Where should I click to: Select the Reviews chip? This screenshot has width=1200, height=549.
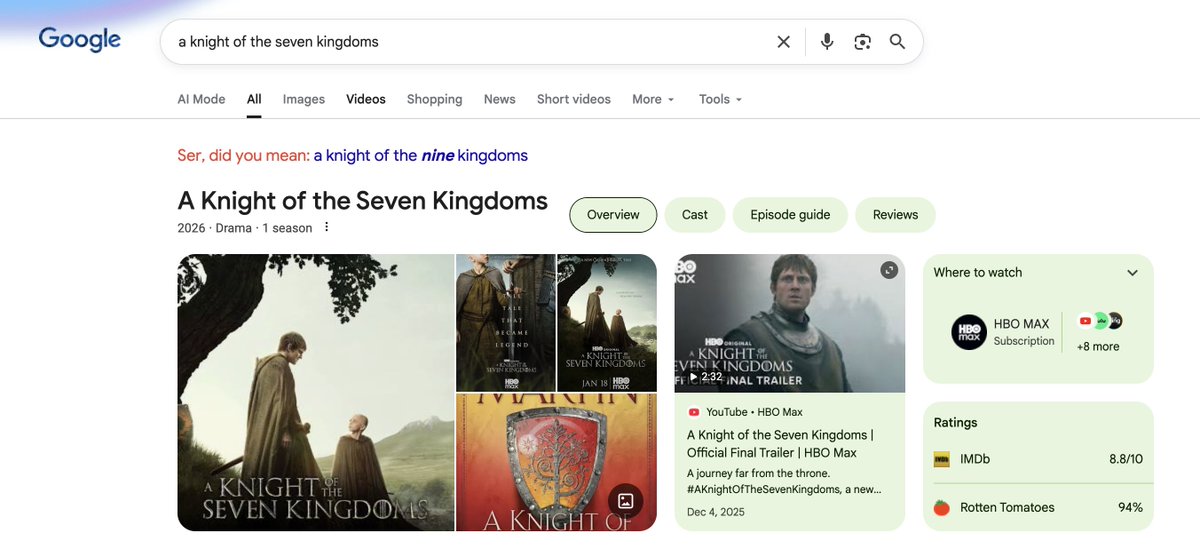[895, 215]
